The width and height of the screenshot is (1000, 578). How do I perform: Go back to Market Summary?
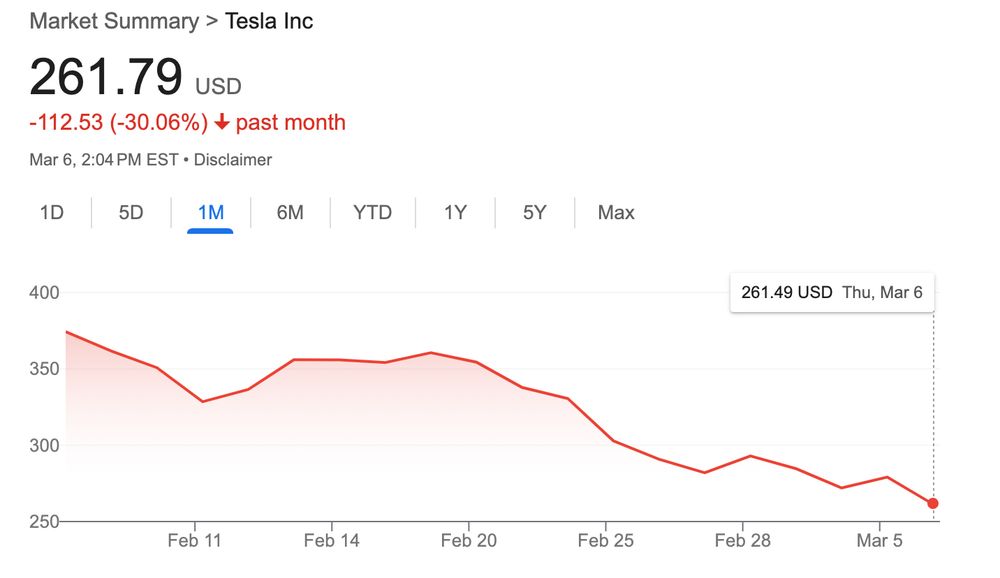point(113,21)
